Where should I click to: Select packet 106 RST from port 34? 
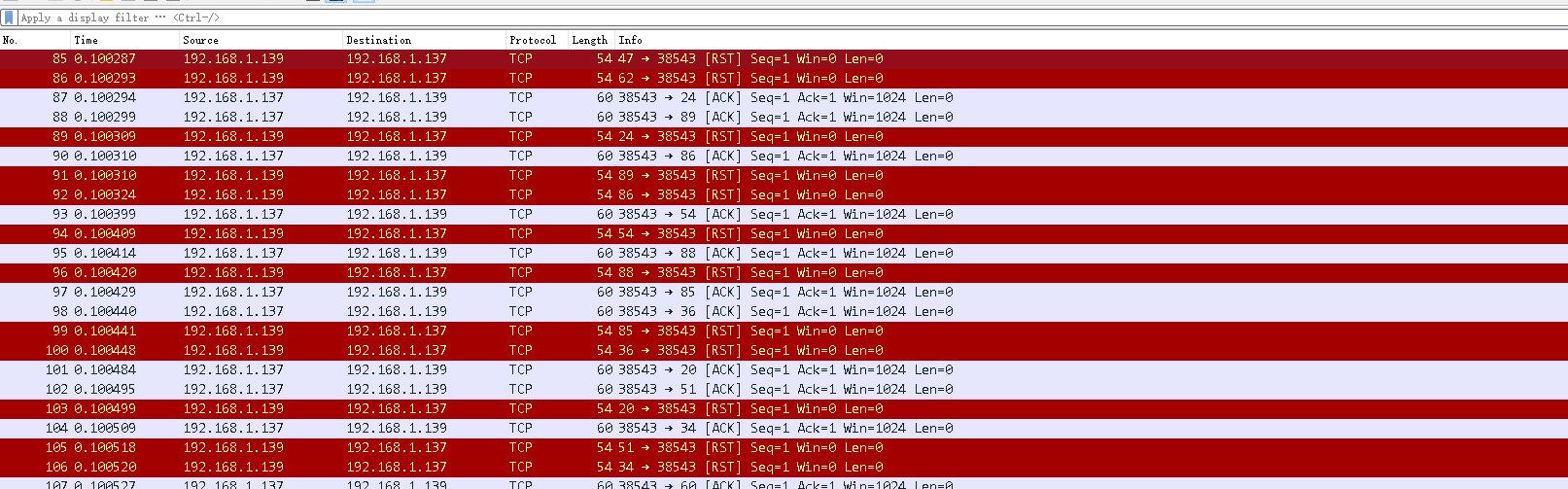click(x=784, y=468)
